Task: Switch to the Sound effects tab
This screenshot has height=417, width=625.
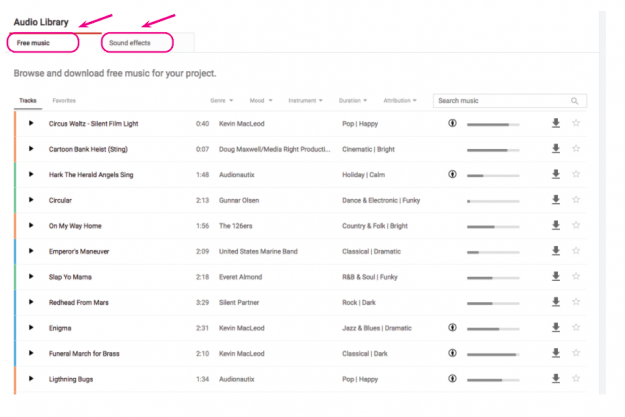Action: 130,43
